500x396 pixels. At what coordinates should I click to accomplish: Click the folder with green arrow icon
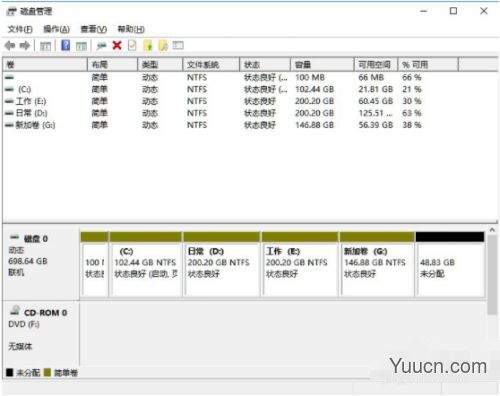(148, 45)
